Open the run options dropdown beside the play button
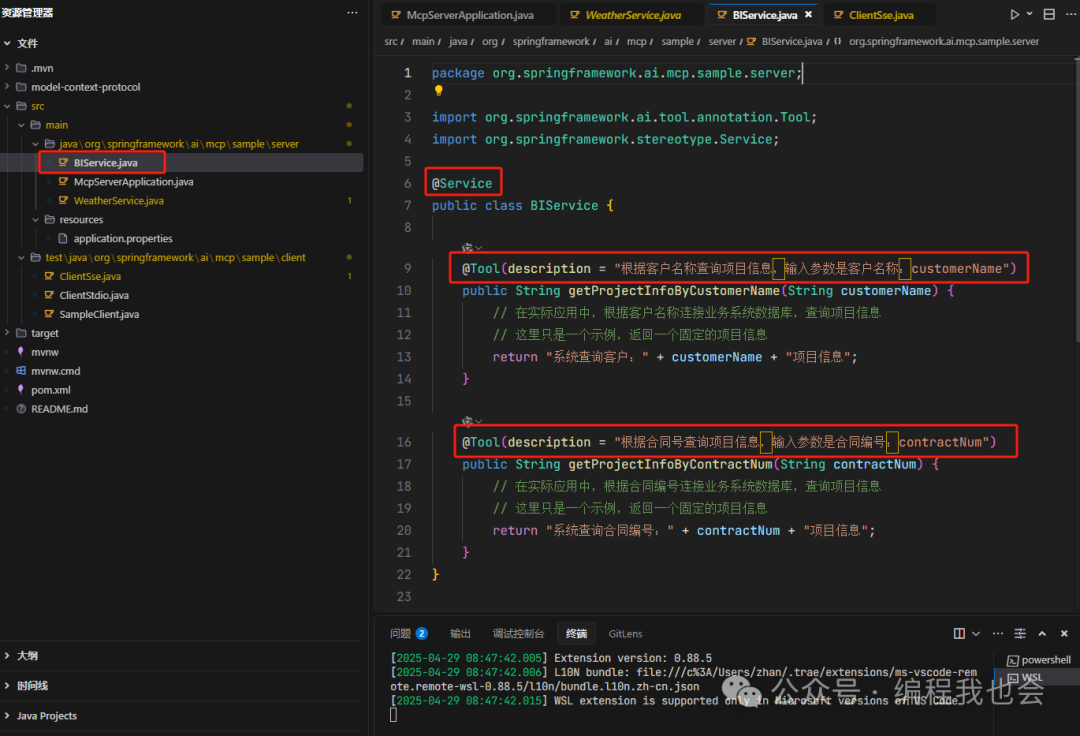This screenshot has height=736, width=1080. (x=1029, y=13)
